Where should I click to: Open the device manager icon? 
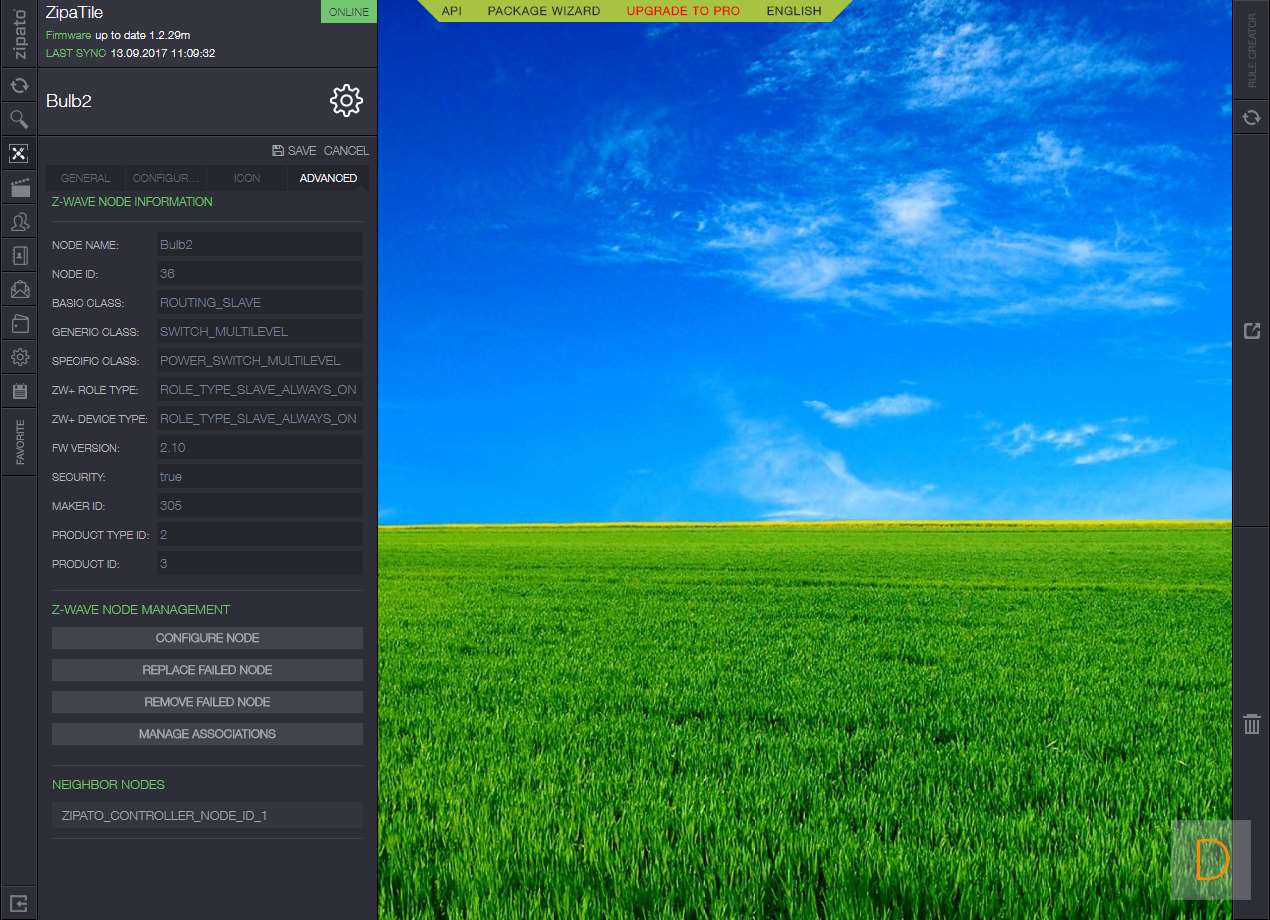18,153
